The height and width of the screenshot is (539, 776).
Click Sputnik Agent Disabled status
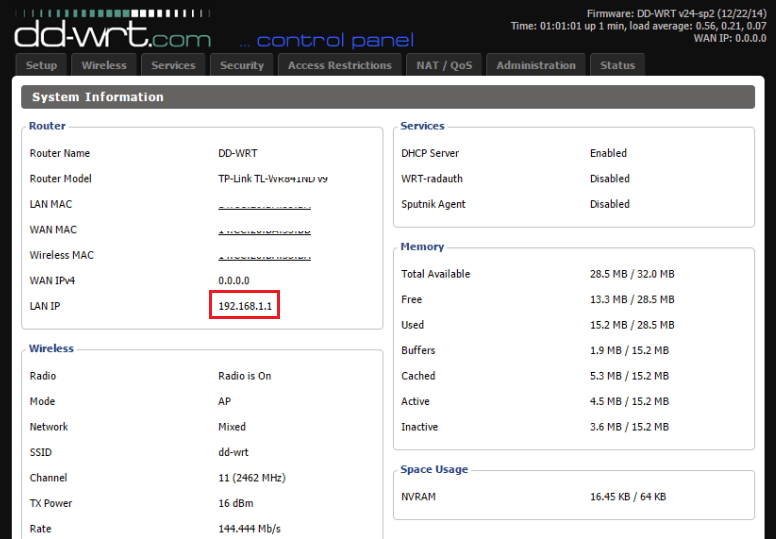click(x=610, y=204)
